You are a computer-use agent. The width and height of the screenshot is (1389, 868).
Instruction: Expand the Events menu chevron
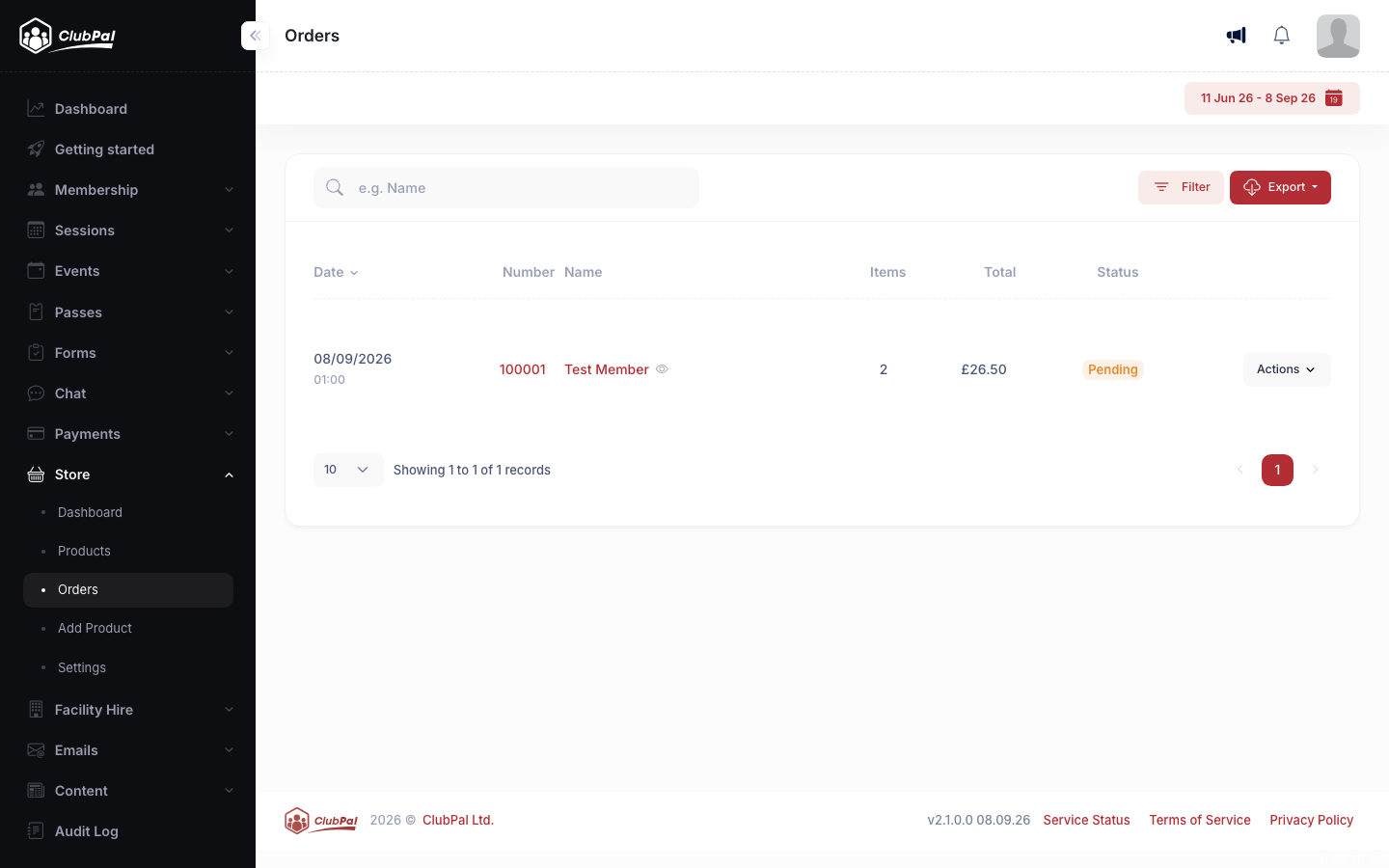click(229, 271)
